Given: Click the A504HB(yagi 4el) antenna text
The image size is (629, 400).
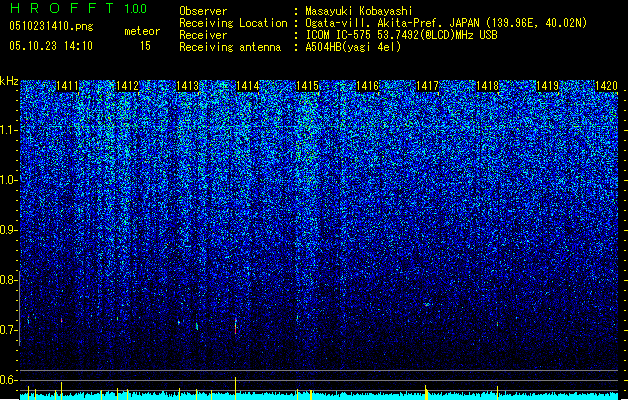Looking at the screenshot, I should click(x=353, y=47).
